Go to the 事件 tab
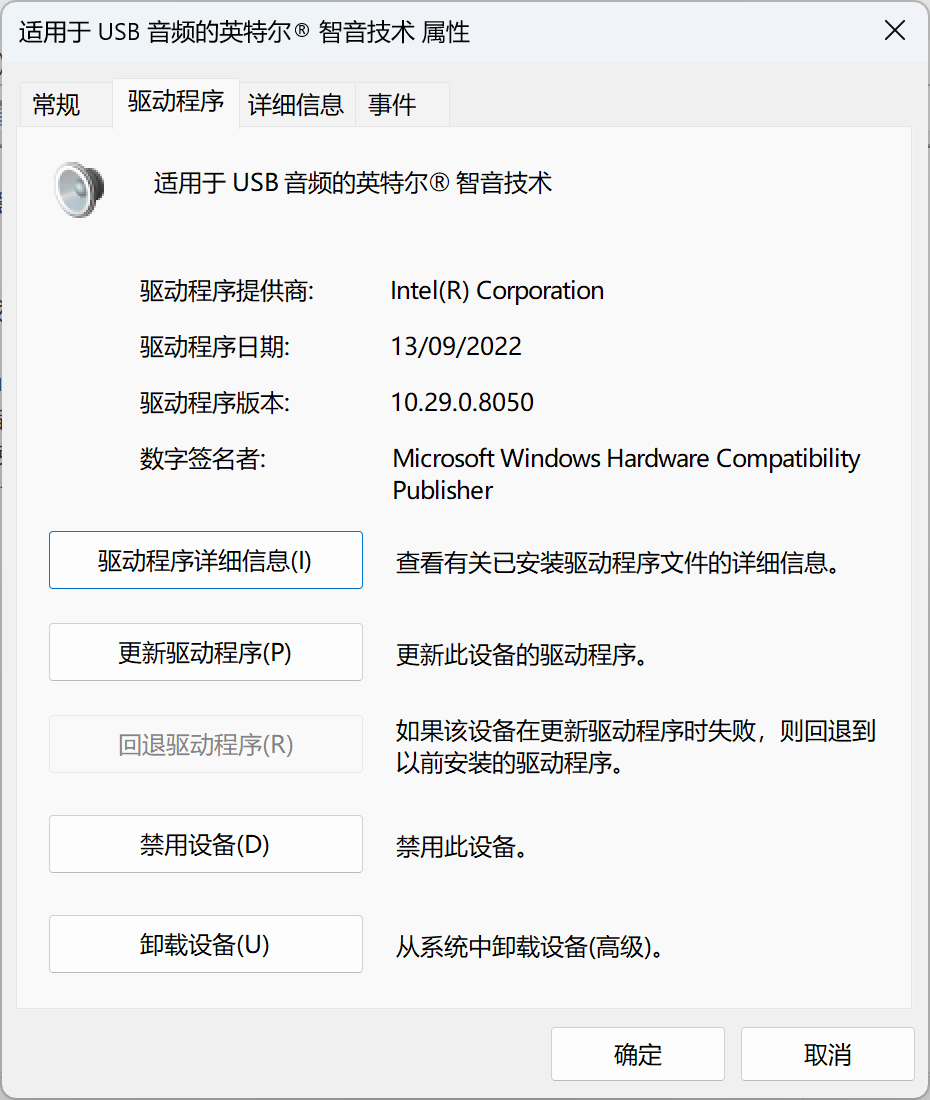This screenshot has width=930, height=1100. tap(392, 104)
